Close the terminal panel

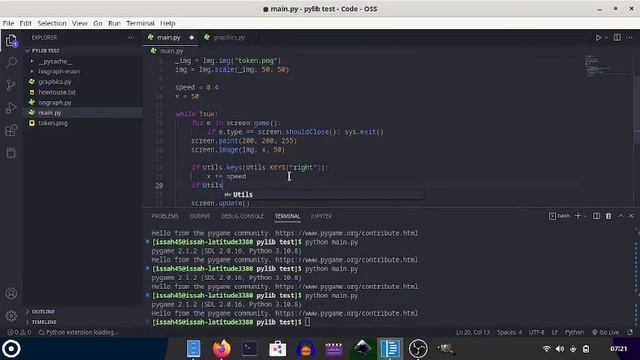631,216
